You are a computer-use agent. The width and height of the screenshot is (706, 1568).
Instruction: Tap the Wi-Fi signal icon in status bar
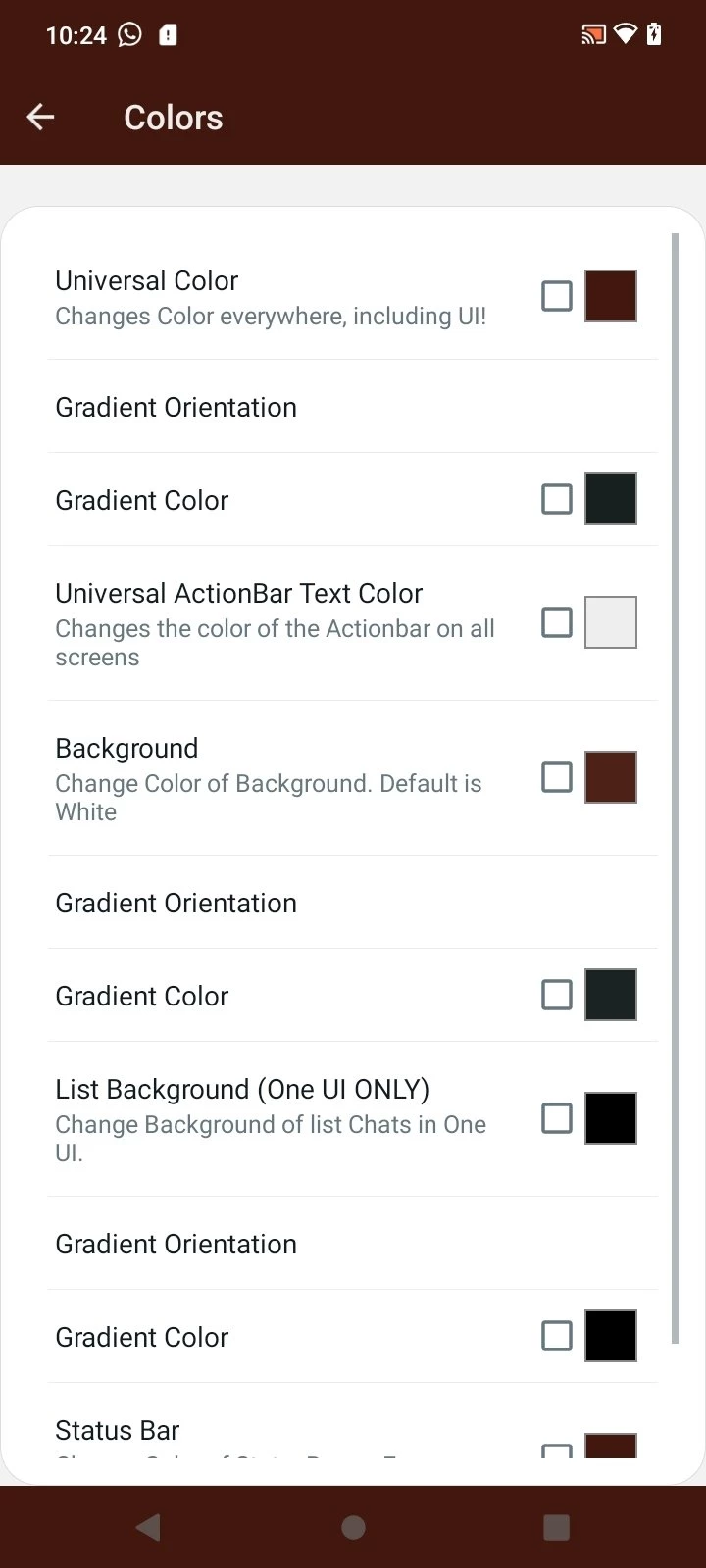pos(625,35)
